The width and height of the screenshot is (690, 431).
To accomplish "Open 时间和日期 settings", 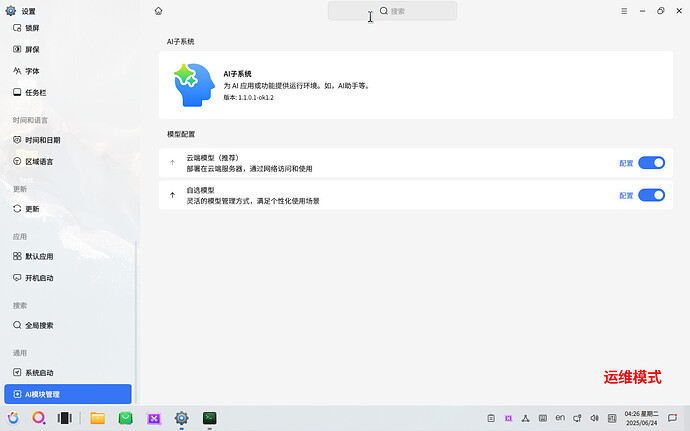I will pyautogui.click(x=68, y=140).
